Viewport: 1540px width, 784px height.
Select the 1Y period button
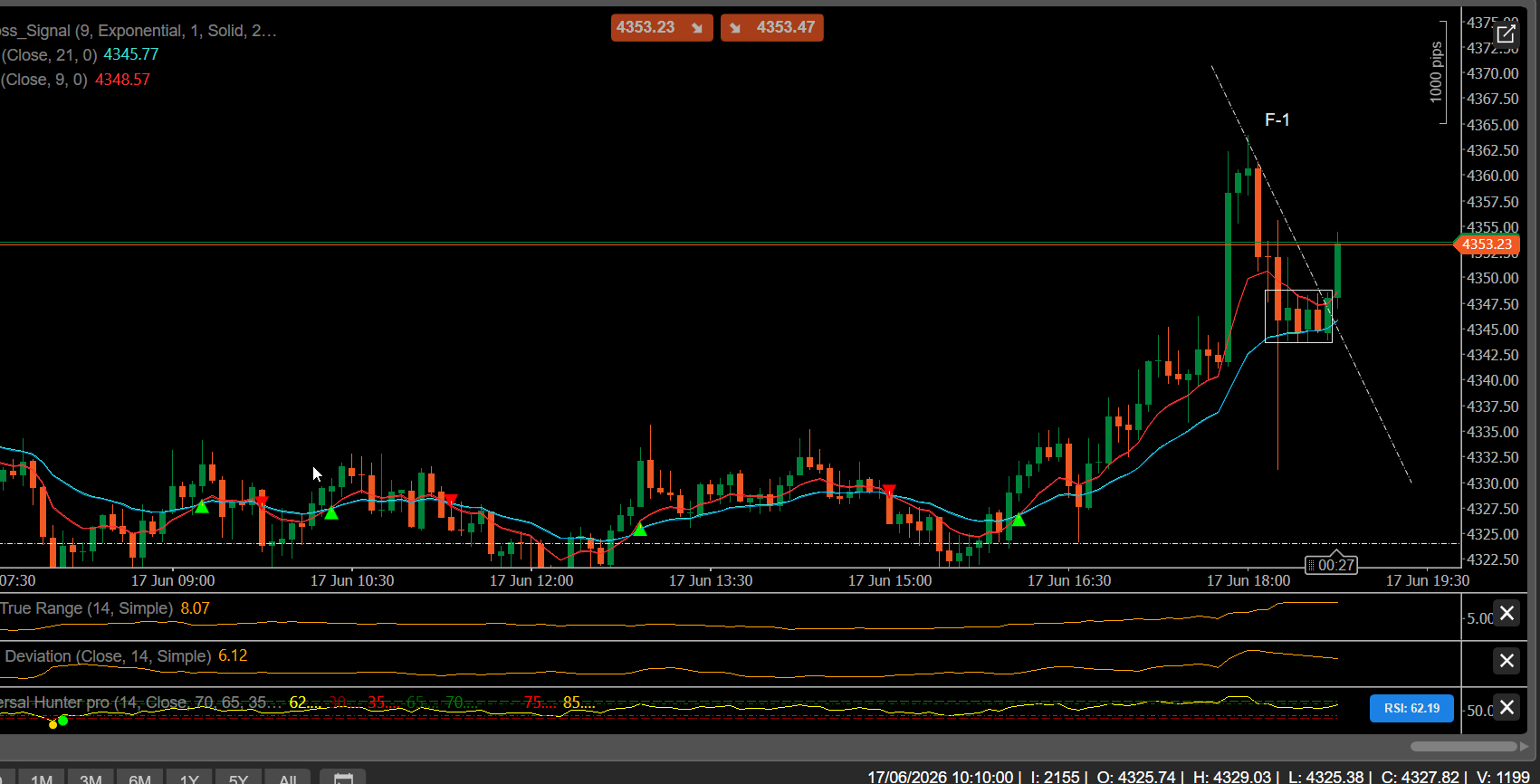(188, 778)
